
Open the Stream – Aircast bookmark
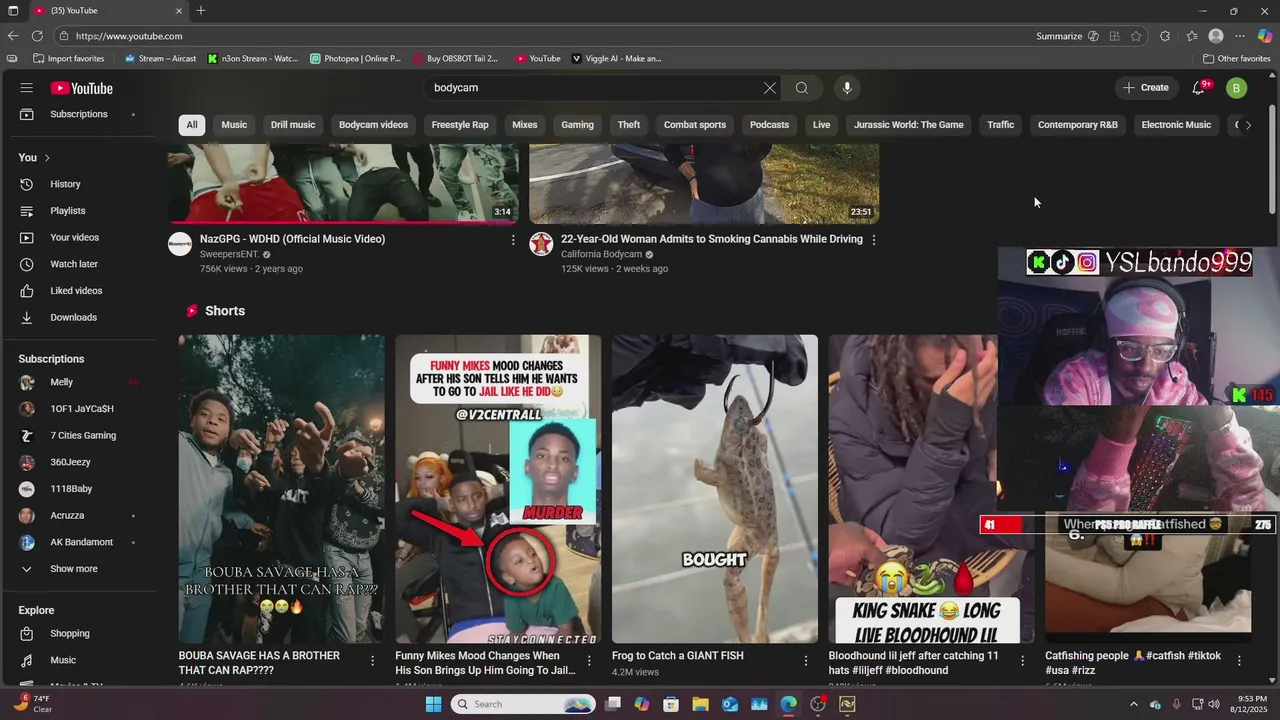160,59
